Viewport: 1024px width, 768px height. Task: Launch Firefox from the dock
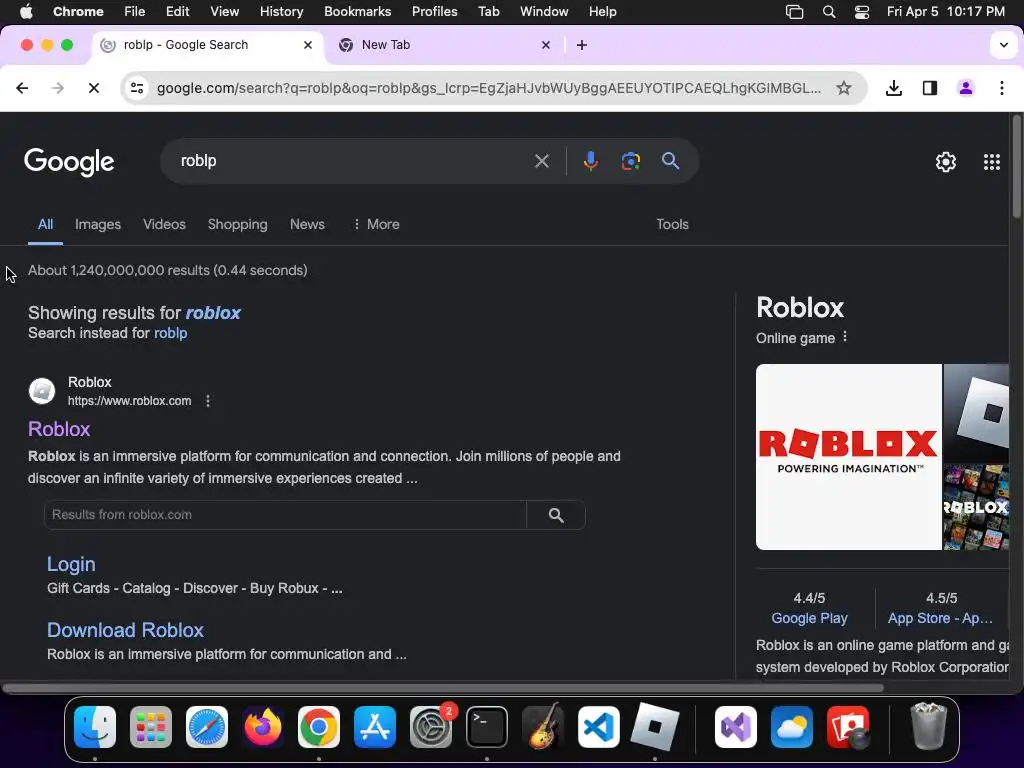263,727
